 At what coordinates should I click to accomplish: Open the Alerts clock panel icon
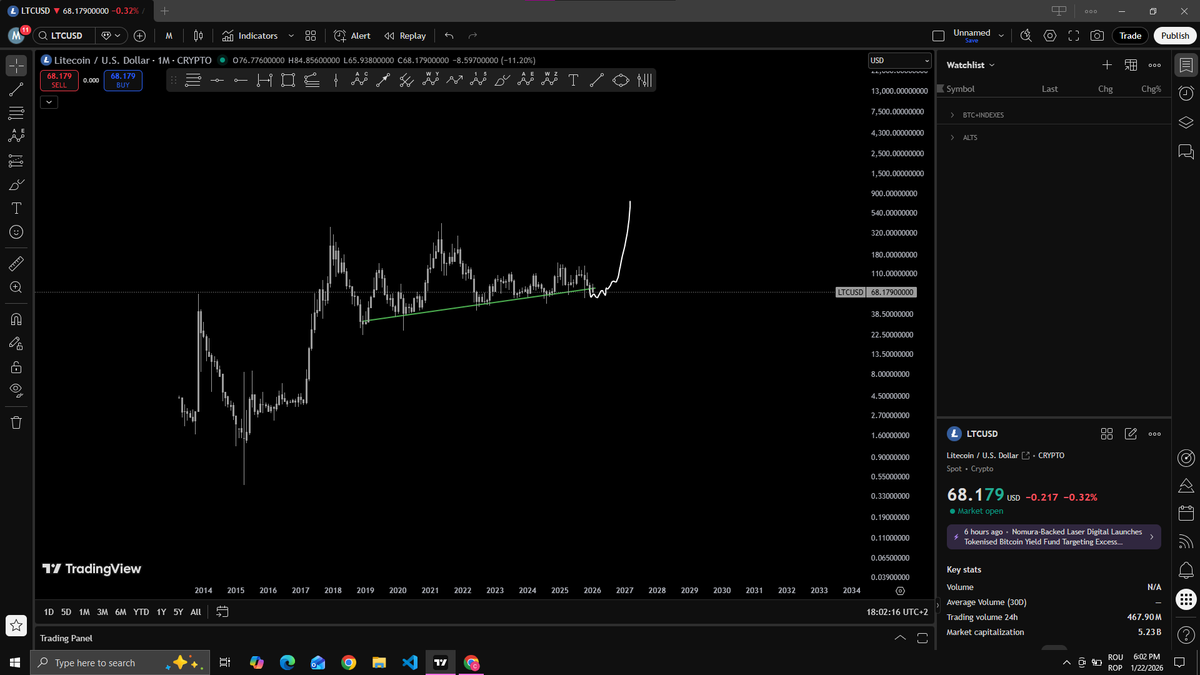click(x=1185, y=93)
